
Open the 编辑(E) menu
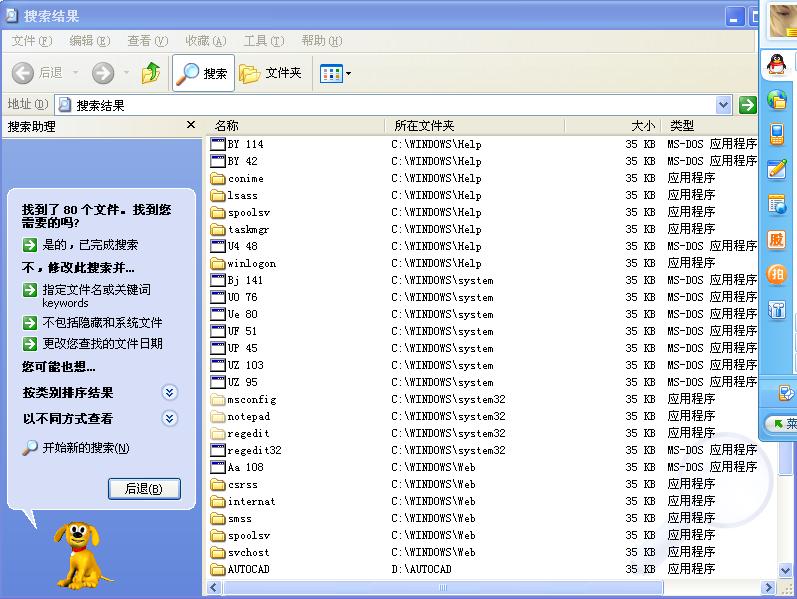pyautogui.click(x=89, y=41)
